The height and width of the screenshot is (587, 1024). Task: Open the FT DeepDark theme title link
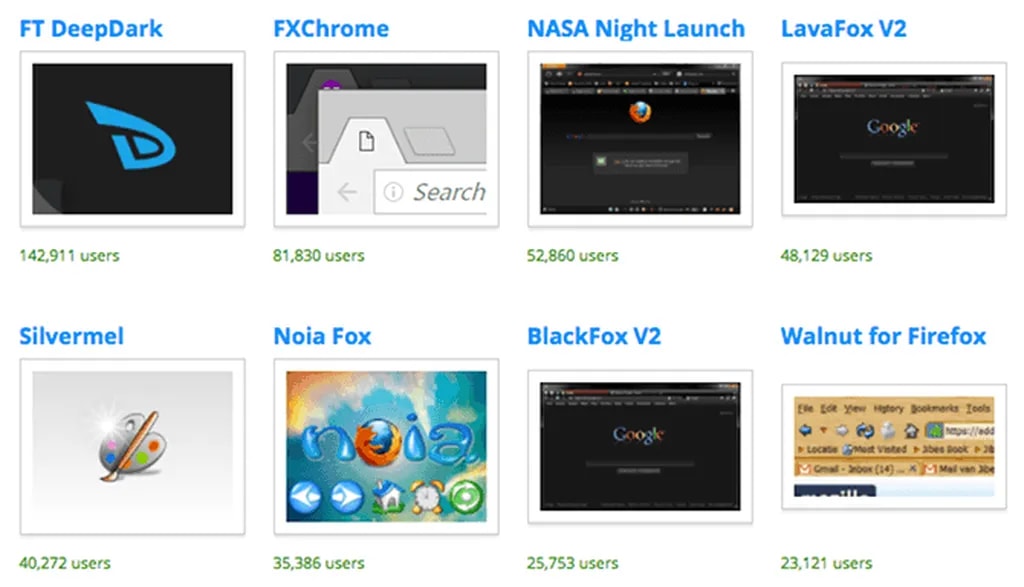pyautogui.click(x=91, y=29)
